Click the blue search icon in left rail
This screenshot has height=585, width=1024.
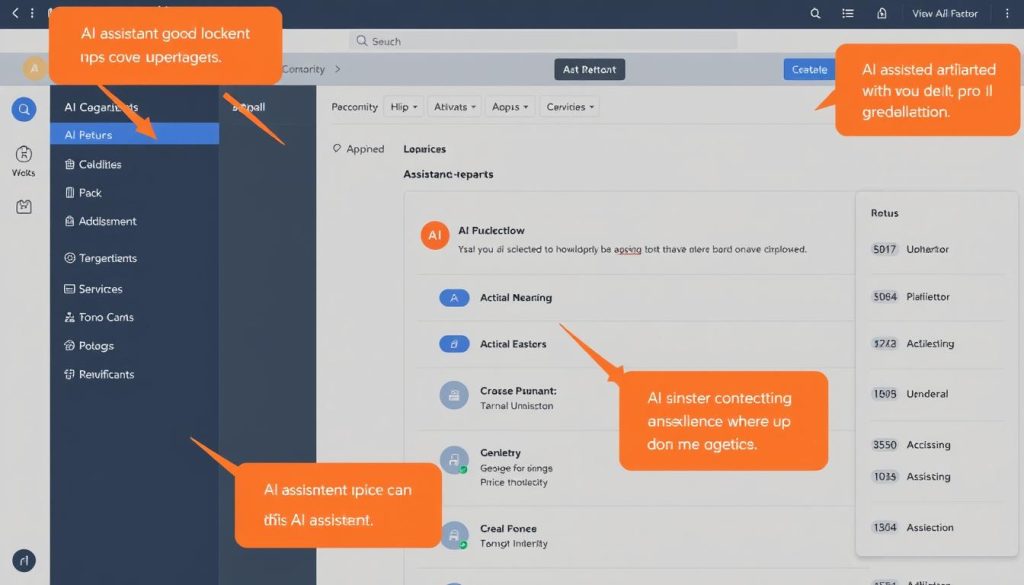click(x=24, y=110)
